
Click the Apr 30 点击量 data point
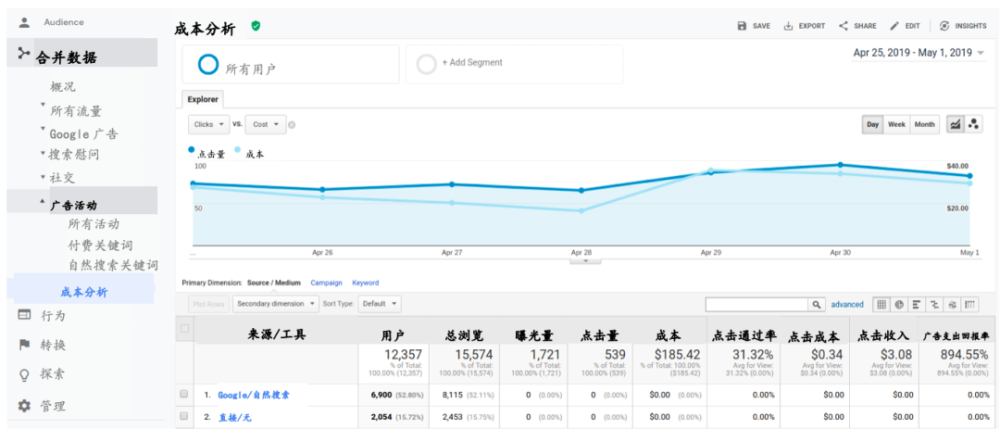coord(840,165)
